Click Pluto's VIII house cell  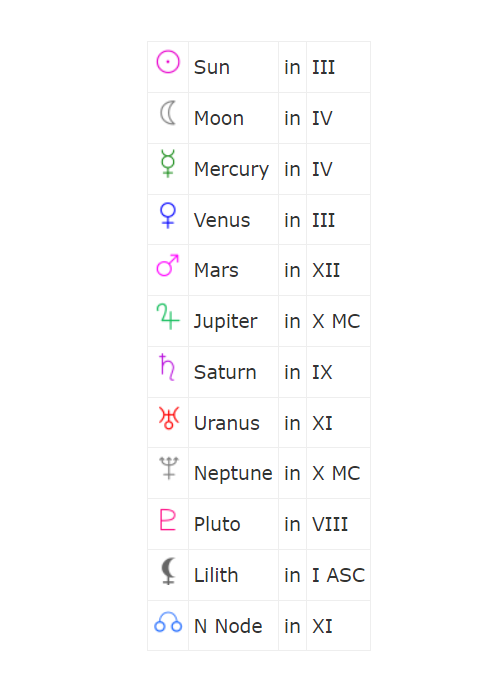[338, 524]
